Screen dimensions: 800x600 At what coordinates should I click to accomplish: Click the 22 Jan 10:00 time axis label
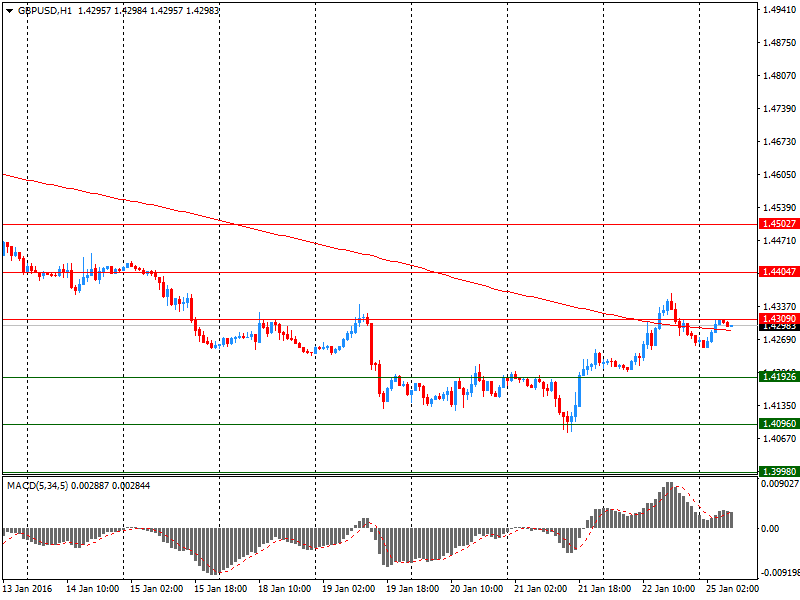(x=668, y=589)
